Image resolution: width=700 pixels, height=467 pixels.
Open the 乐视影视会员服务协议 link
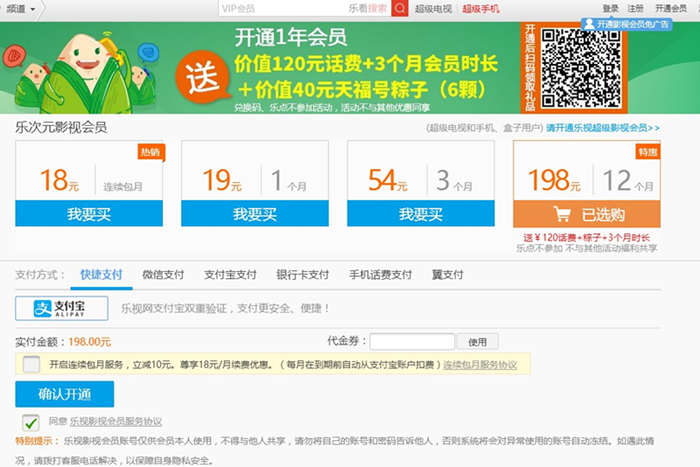tap(116, 421)
